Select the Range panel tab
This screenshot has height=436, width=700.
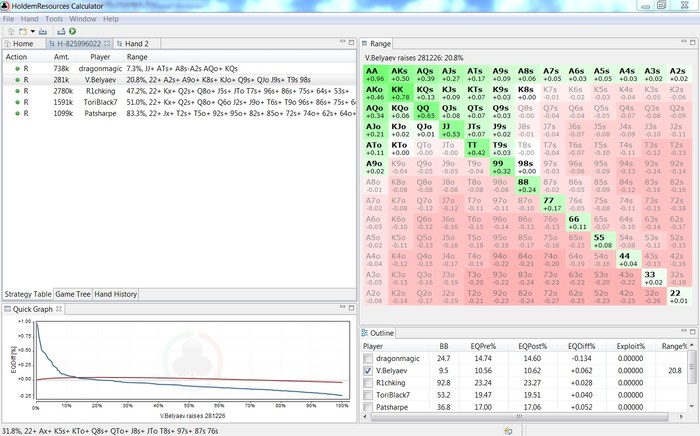point(376,44)
